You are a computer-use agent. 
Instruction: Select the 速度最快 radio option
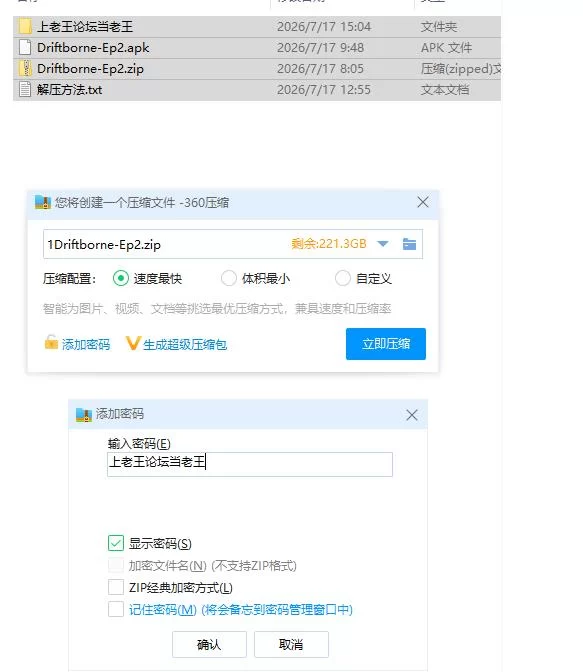click(121, 278)
